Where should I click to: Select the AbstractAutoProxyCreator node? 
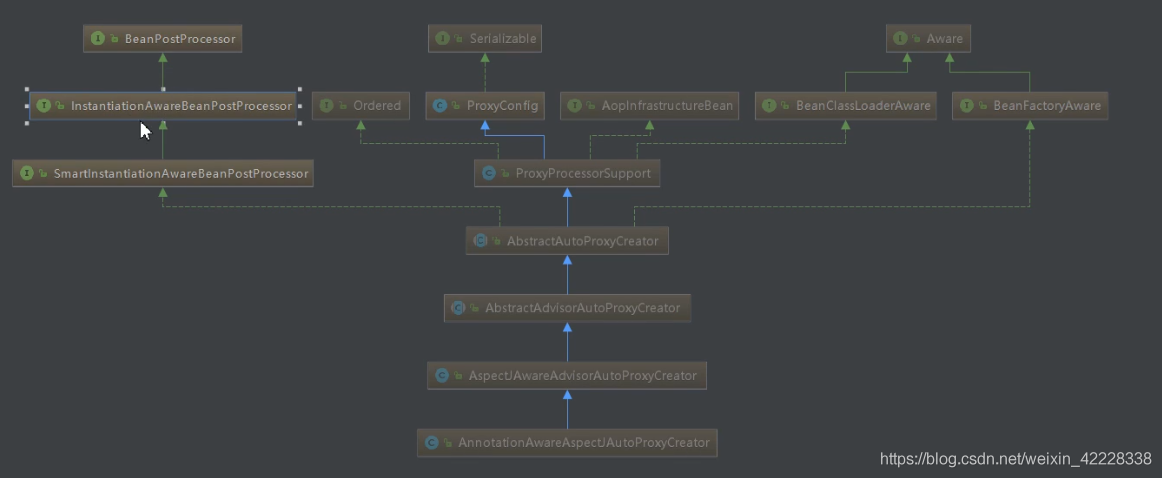(x=567, y=241)
